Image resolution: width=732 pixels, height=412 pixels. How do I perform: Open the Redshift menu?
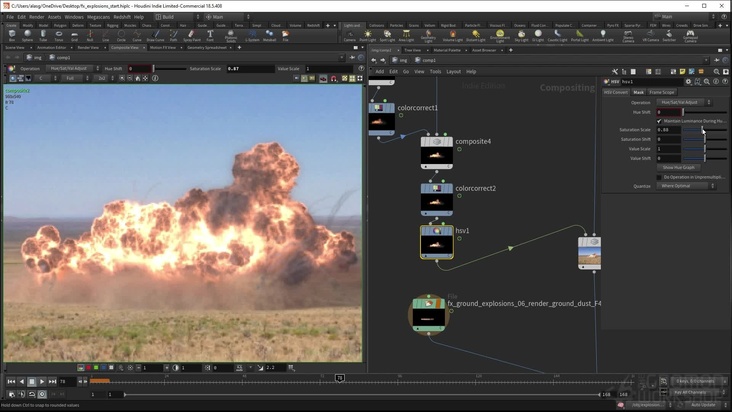click(x=122, y=17)
